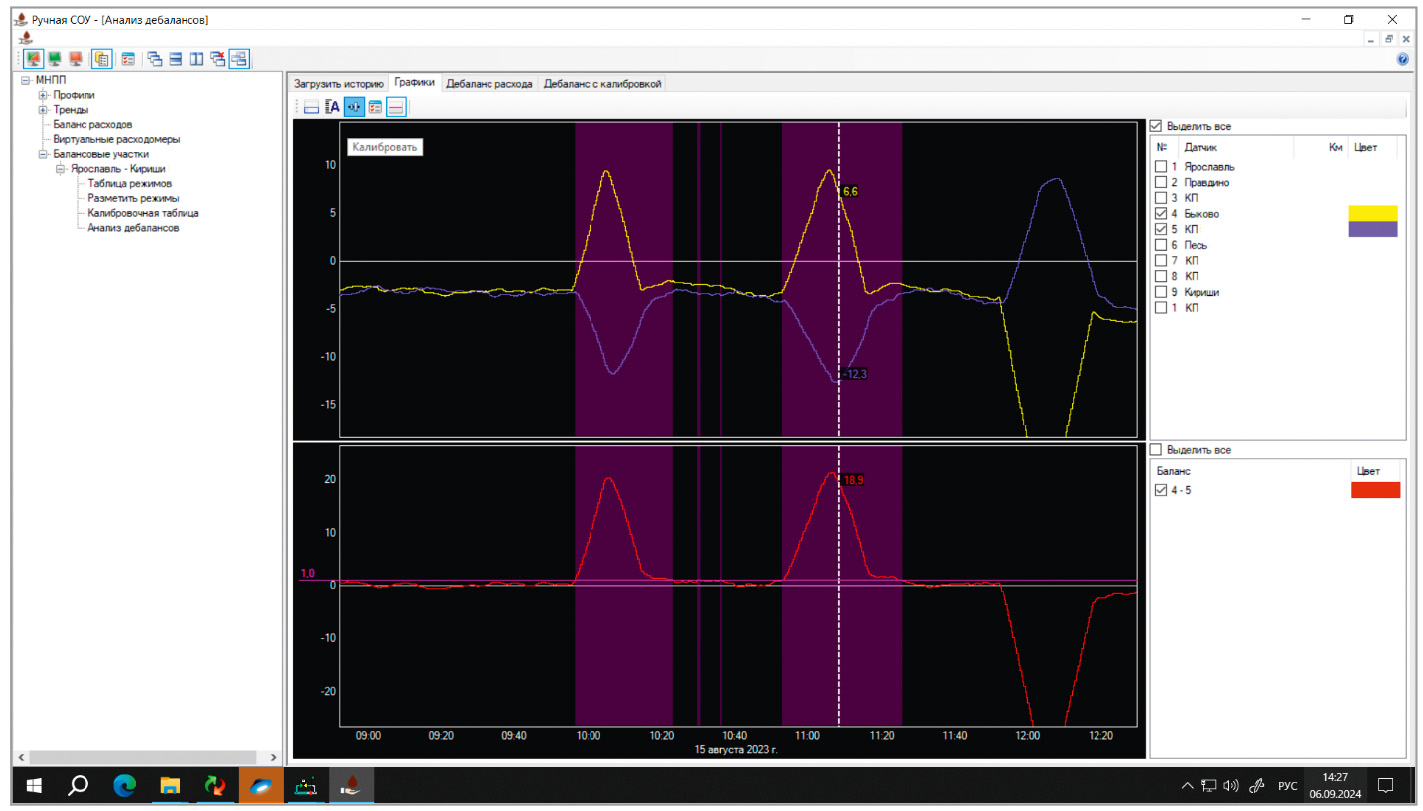The height and width of the screenshot is (811, 1423).
Task: Click the РУС language indicator
Action: 1287,785
